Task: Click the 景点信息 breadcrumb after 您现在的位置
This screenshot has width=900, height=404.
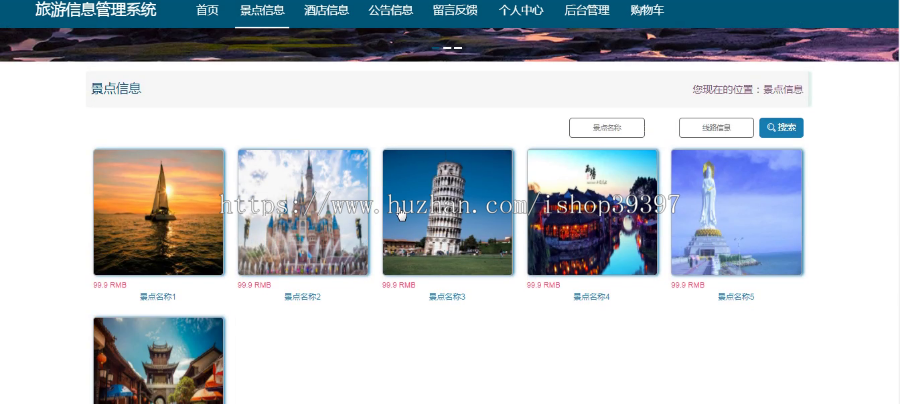Action: pos(783,90)
